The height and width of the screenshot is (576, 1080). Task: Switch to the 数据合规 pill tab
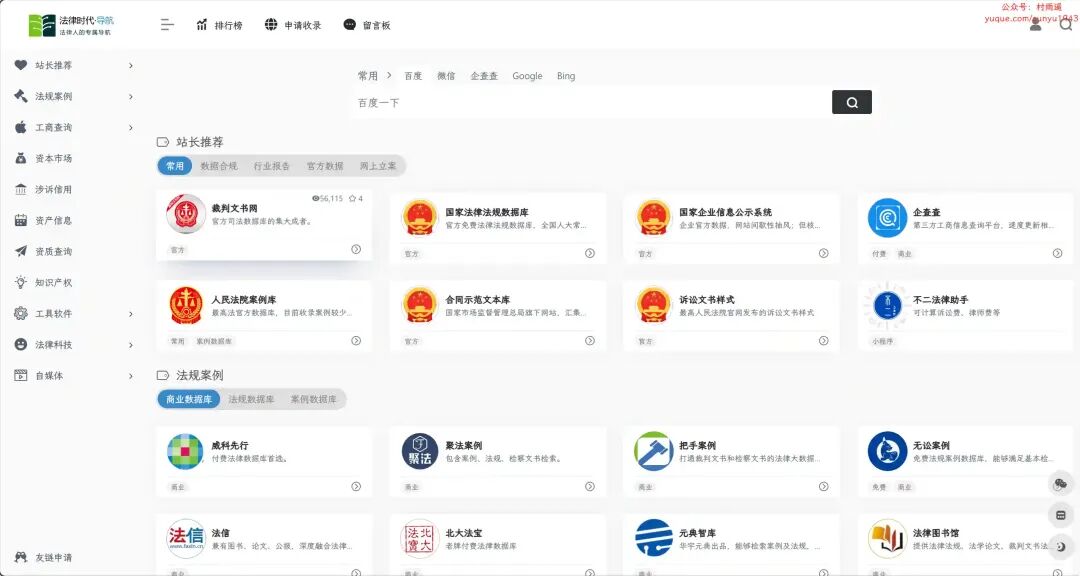click(219, 166)
